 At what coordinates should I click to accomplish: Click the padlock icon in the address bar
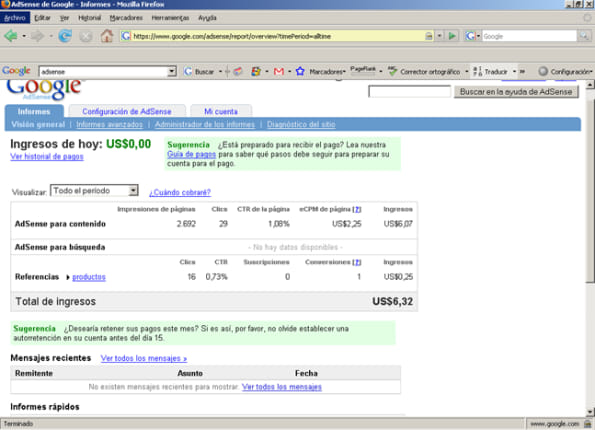(x=428, y=36)
